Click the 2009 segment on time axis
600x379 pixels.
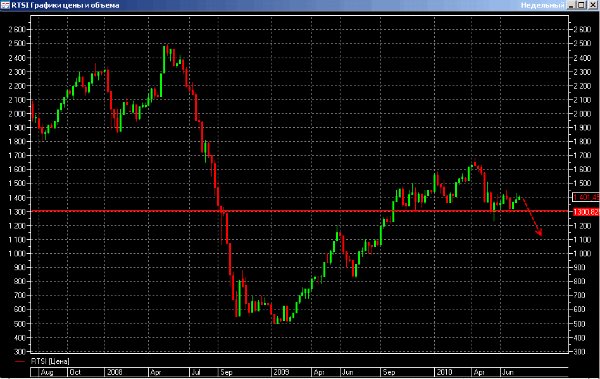(x=281, y=372)
